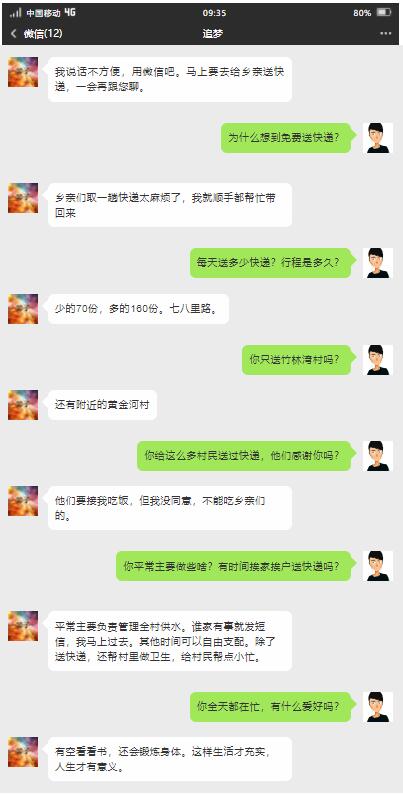Tap the 09:35 clock in status bar
403x795 pixels.
(x=214, y=13)
